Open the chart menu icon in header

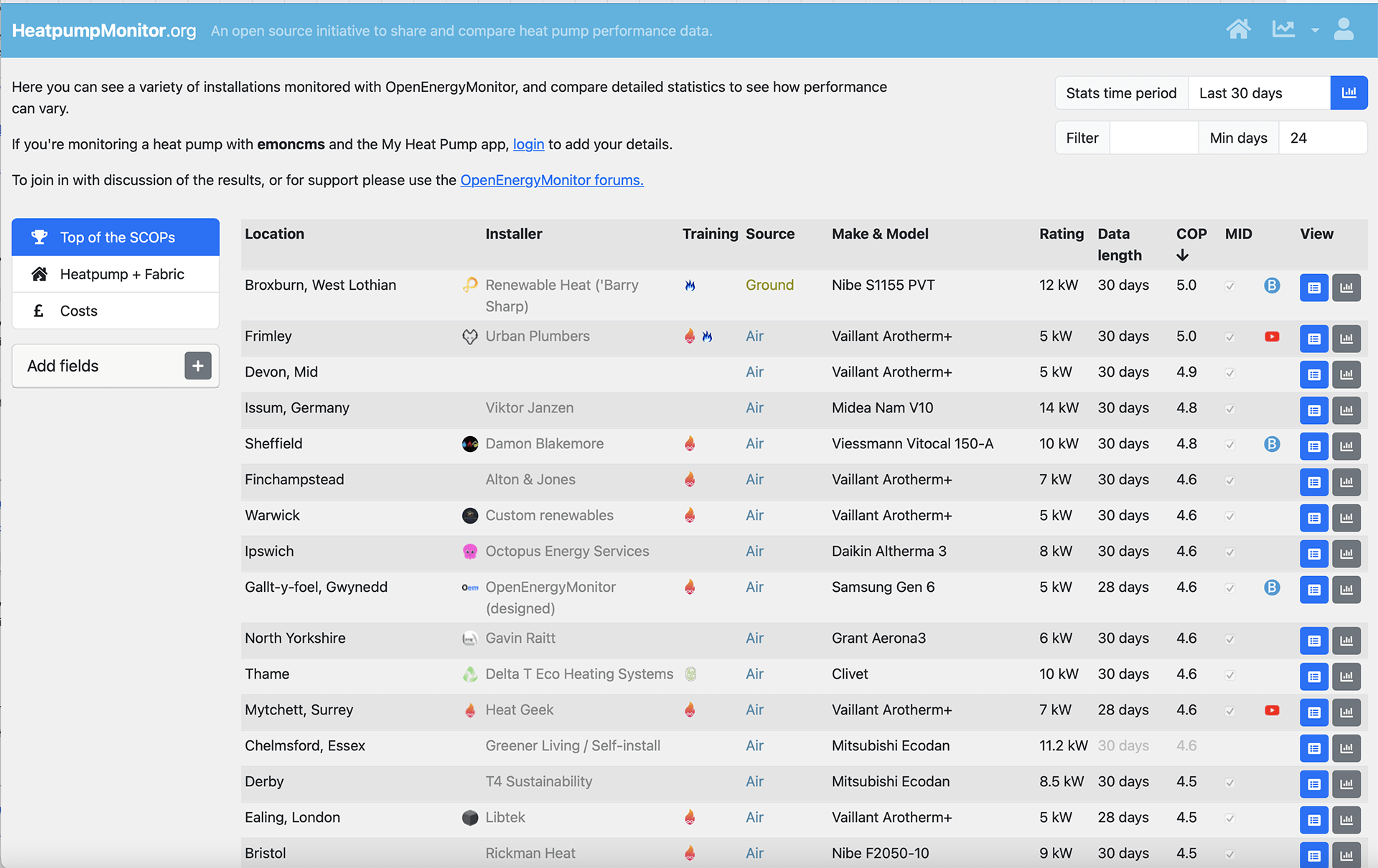tap(1283, 30)
